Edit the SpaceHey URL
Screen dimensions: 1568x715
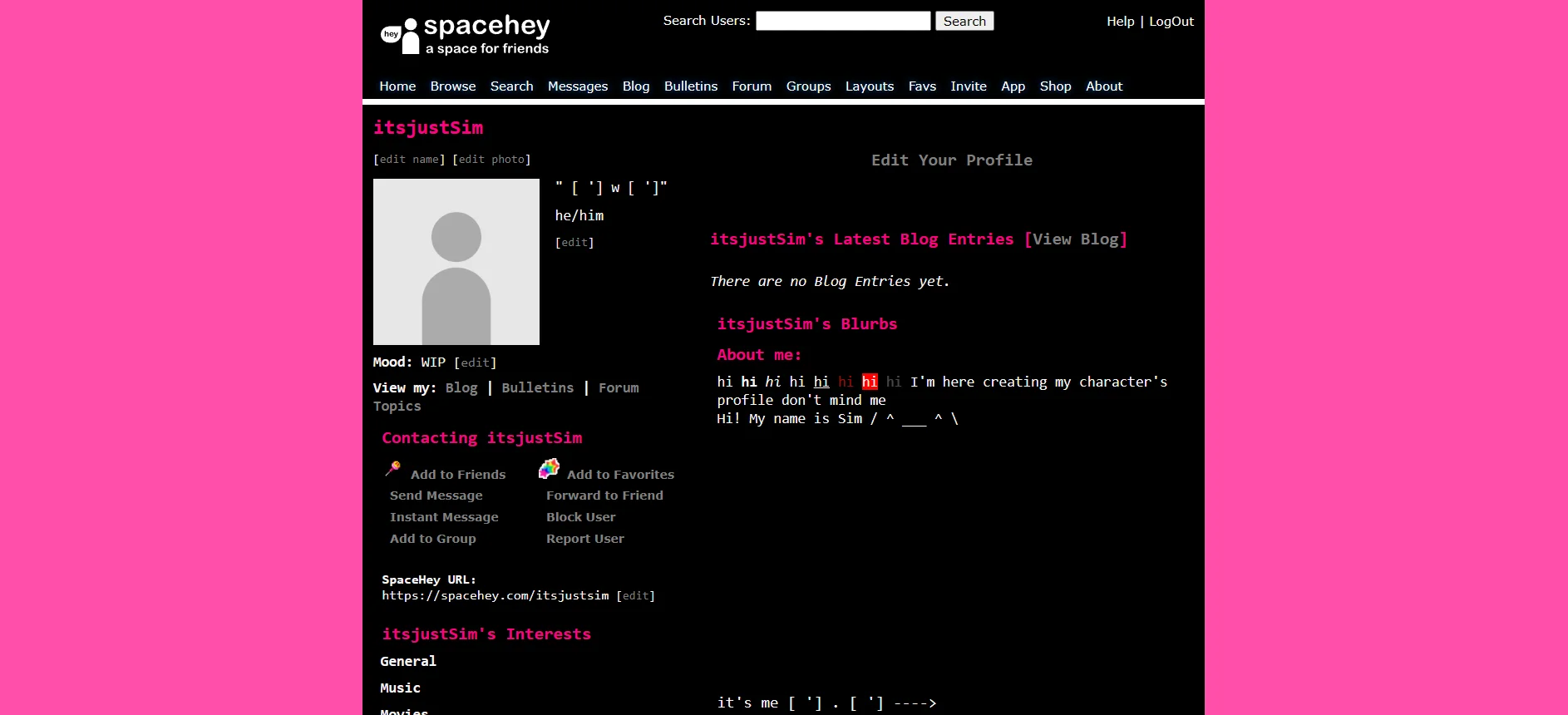(x=635, y=596)
